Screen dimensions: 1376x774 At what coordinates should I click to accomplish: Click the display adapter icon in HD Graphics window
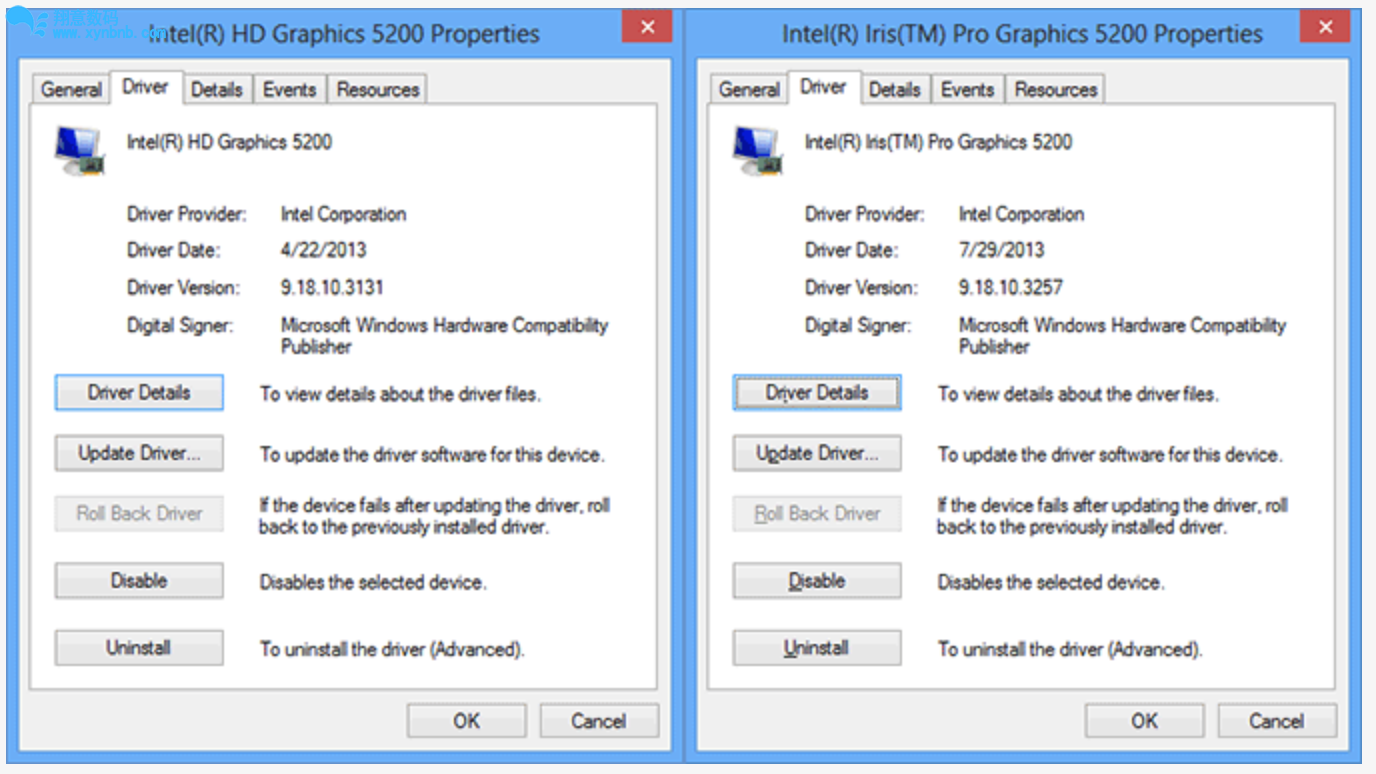(x=80, y=153)
